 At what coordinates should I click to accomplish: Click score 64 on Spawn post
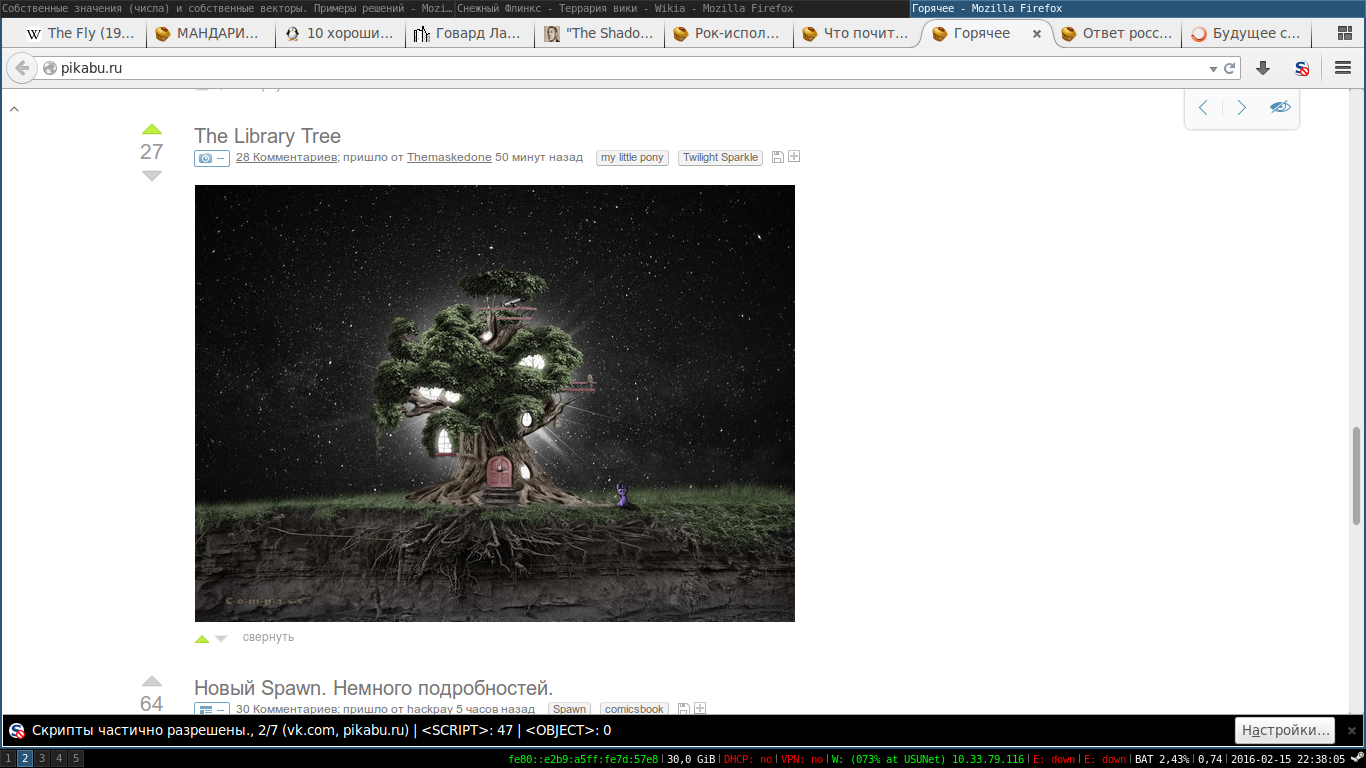(x=152, y=703)
